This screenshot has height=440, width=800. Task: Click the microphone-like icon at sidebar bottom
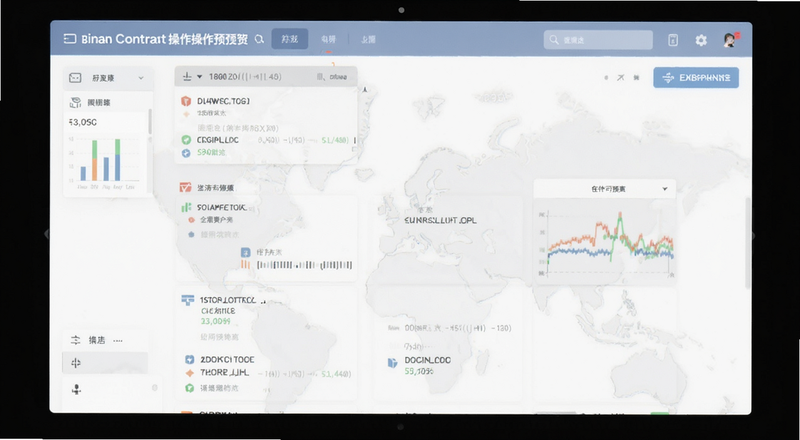(77, 390)
